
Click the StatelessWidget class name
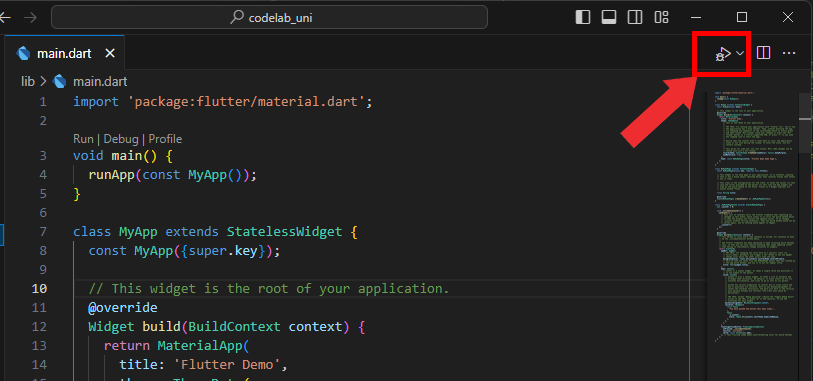coord(284,232)
